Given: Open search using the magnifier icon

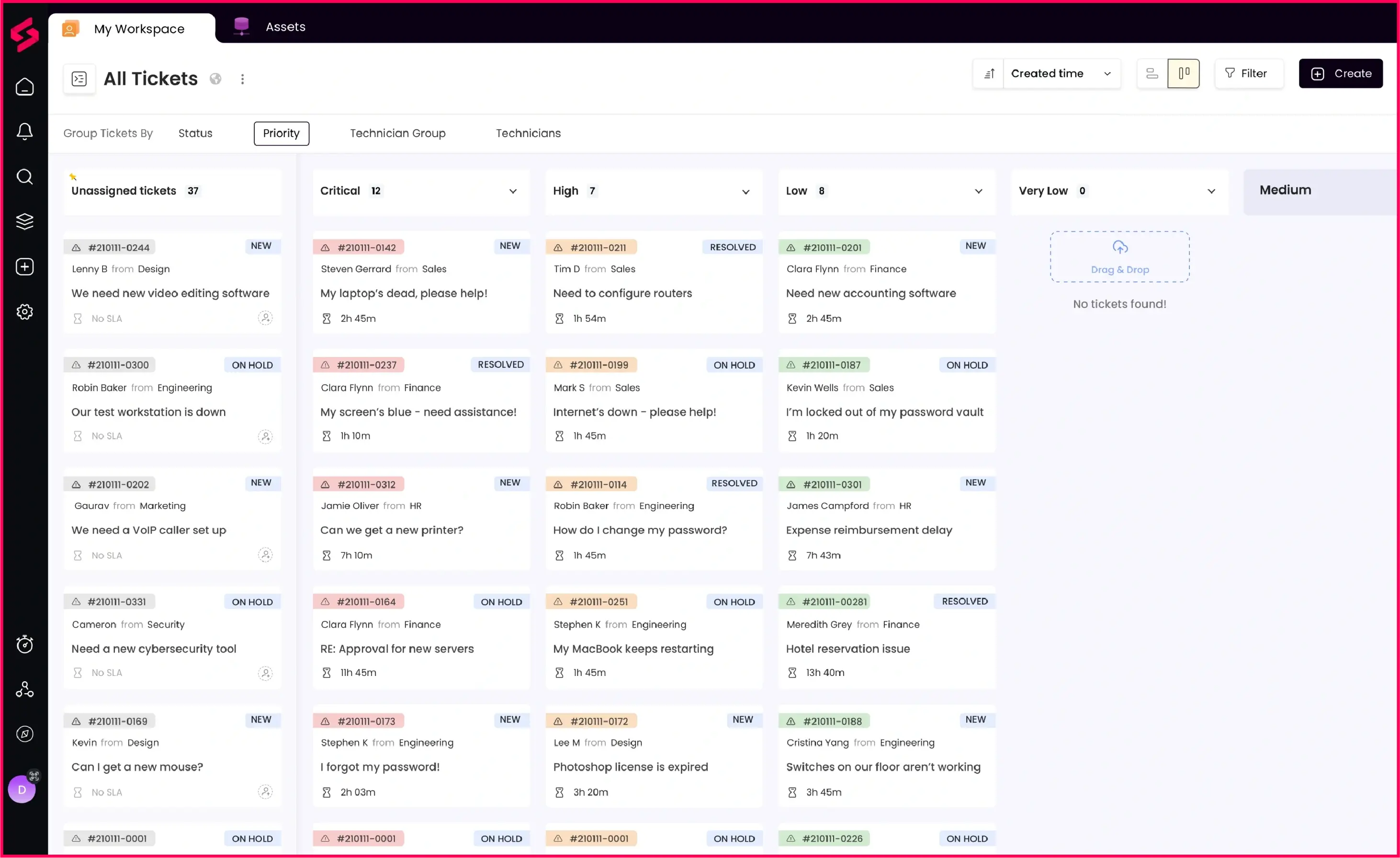Looking at the screenshot, I should [x=25, y=177].
